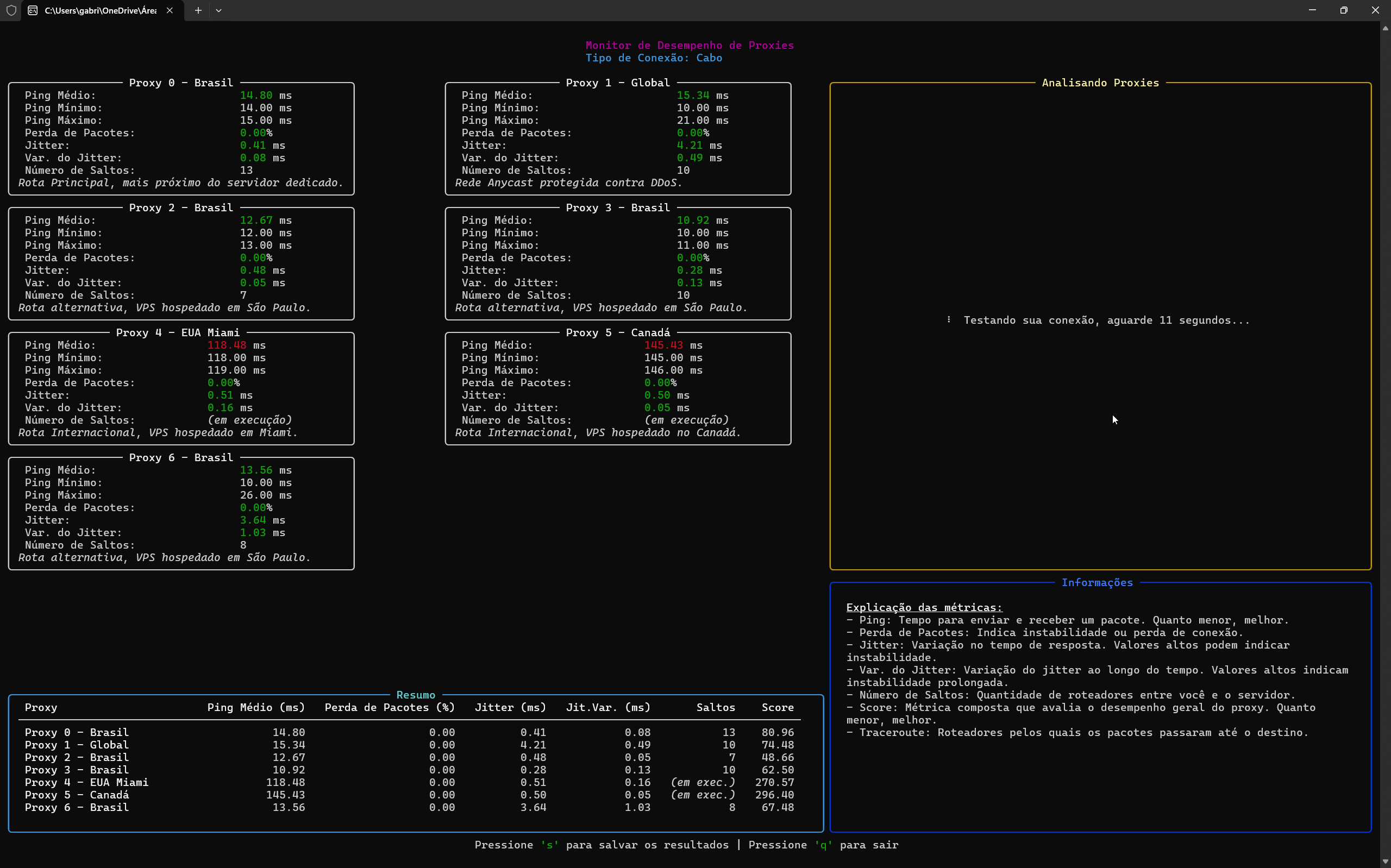Click Jitter value 3.64 ms in Proxy 6
This screenshot has height=868, width=1391.
(x=262, y=521)
